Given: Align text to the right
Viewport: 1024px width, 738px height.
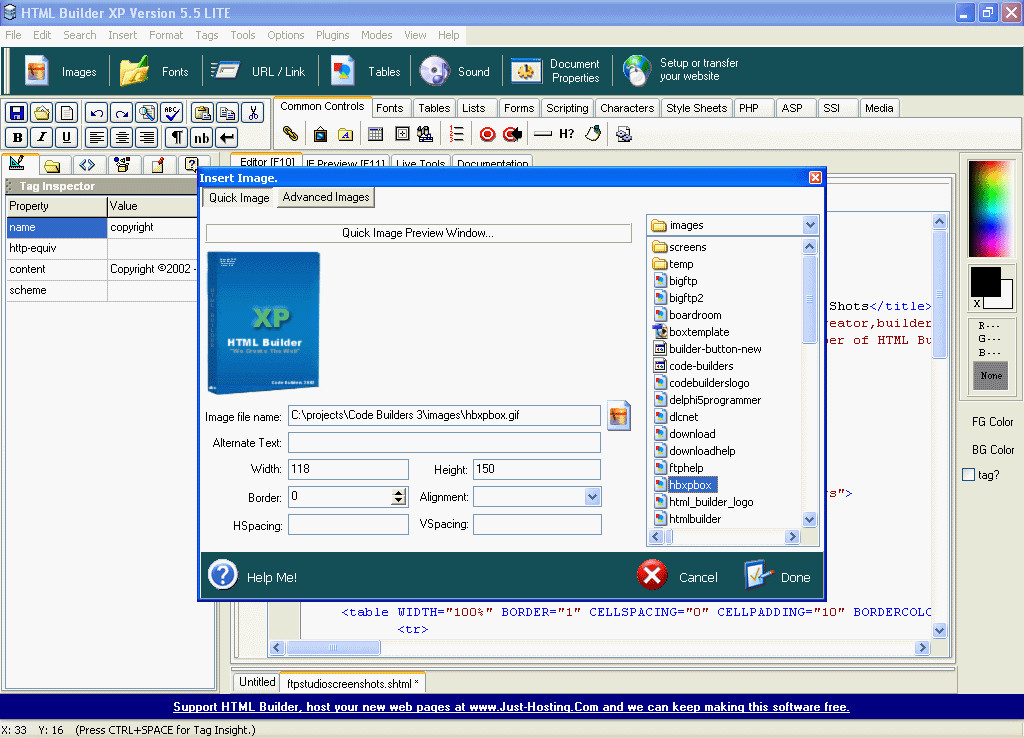Looking at the screenshot, I should (x=147, y=138).
